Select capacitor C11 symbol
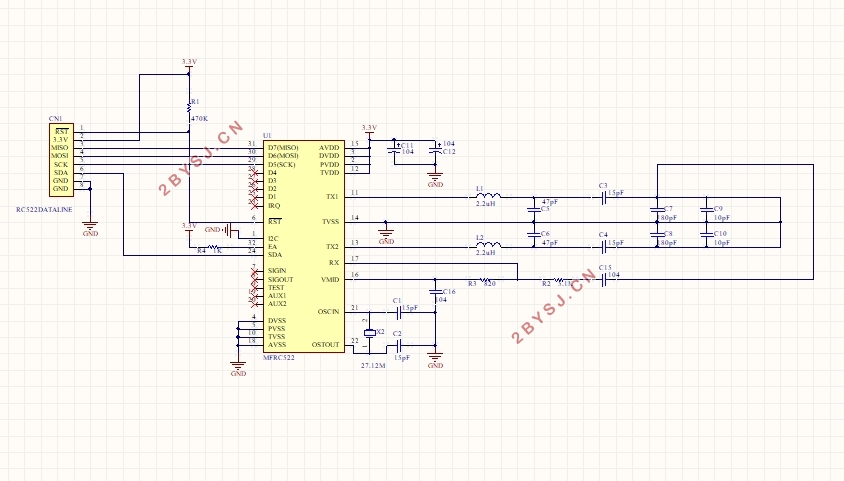The image size is (844, 481). pos(394,152)
